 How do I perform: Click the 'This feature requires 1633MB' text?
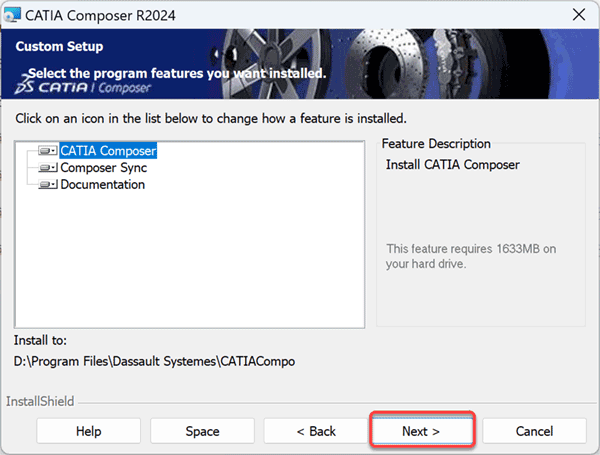[x=471, y=256]
